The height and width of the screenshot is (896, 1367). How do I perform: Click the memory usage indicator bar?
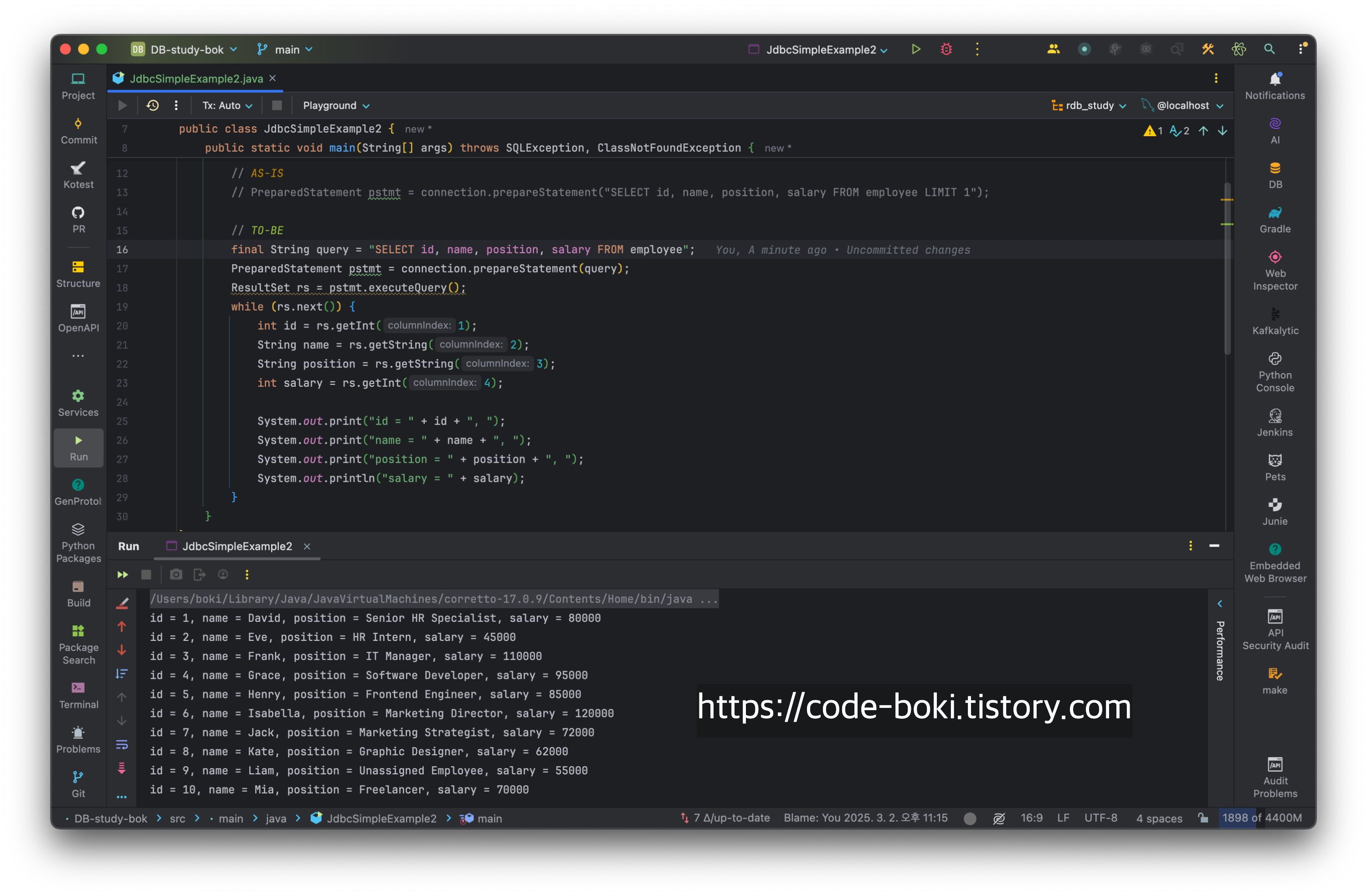coord(1261,818)
